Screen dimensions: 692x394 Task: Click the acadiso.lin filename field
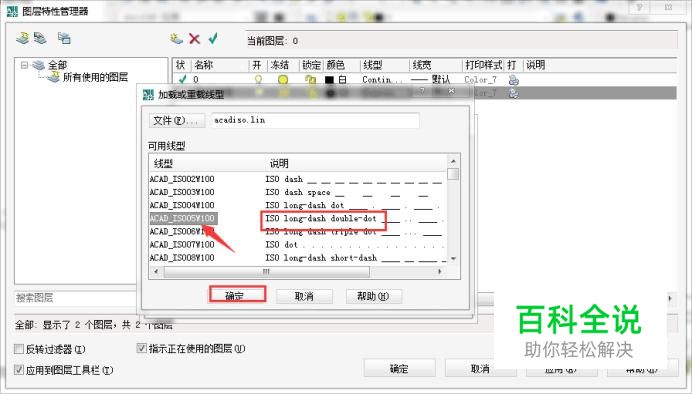click(x=315, y=120)
